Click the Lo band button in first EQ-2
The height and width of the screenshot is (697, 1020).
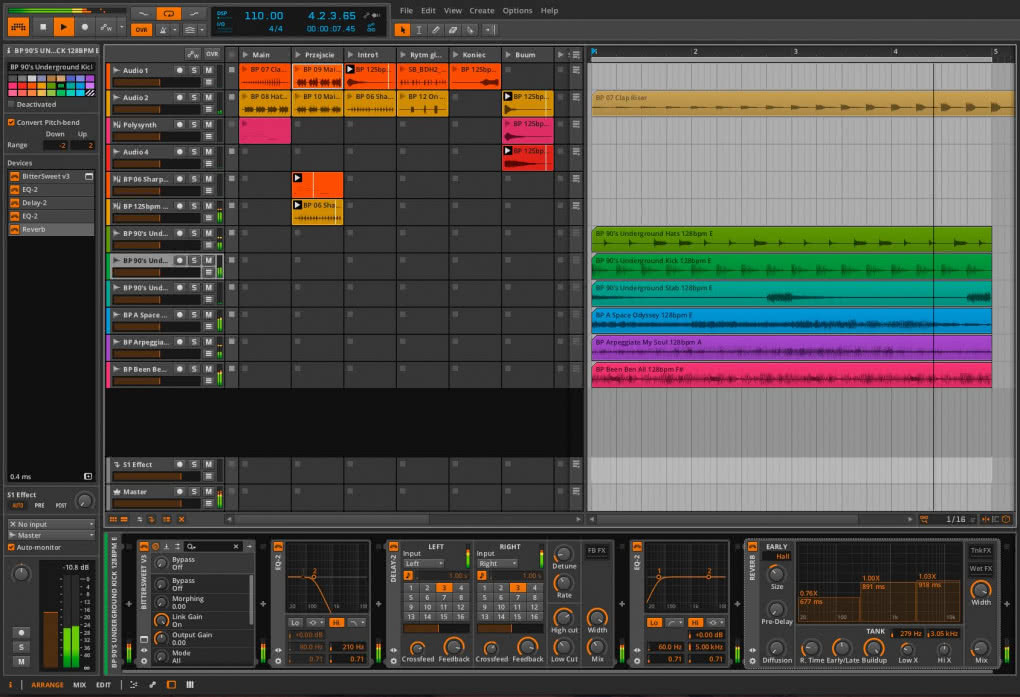(295, 623)
